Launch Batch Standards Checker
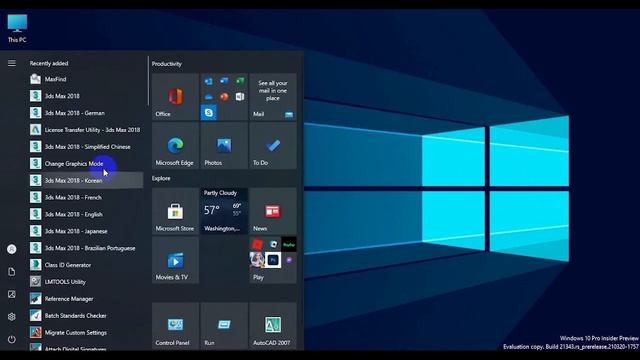The height and width of the screenshot is (360, 640). [86, 316]
